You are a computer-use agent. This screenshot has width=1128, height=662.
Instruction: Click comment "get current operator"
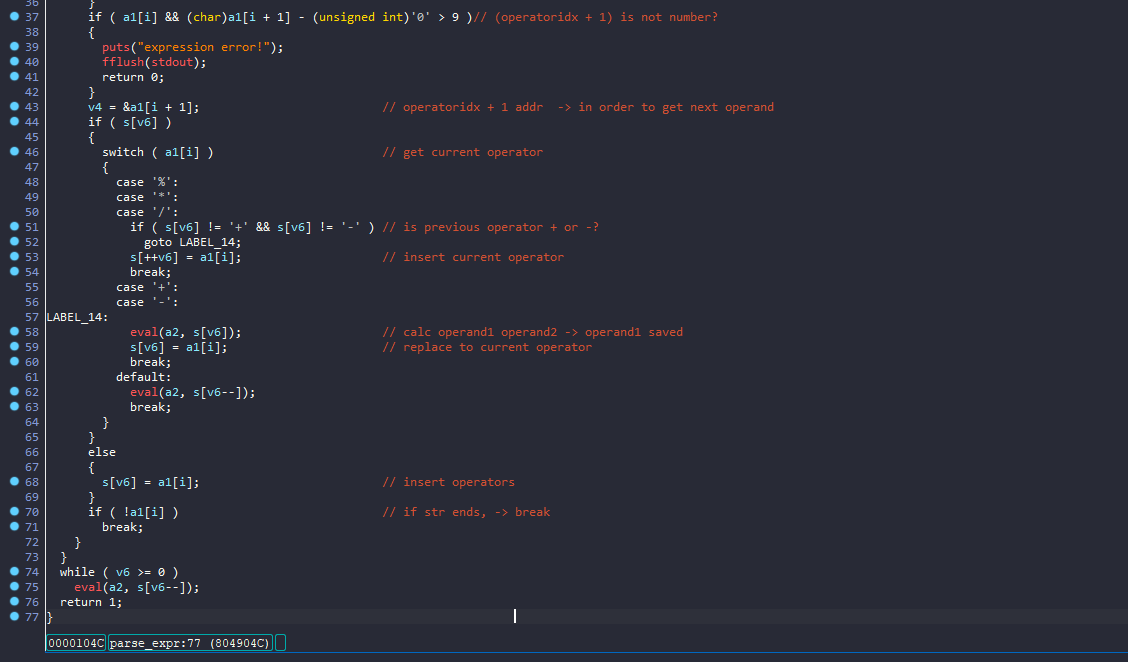tap(473, 152)
